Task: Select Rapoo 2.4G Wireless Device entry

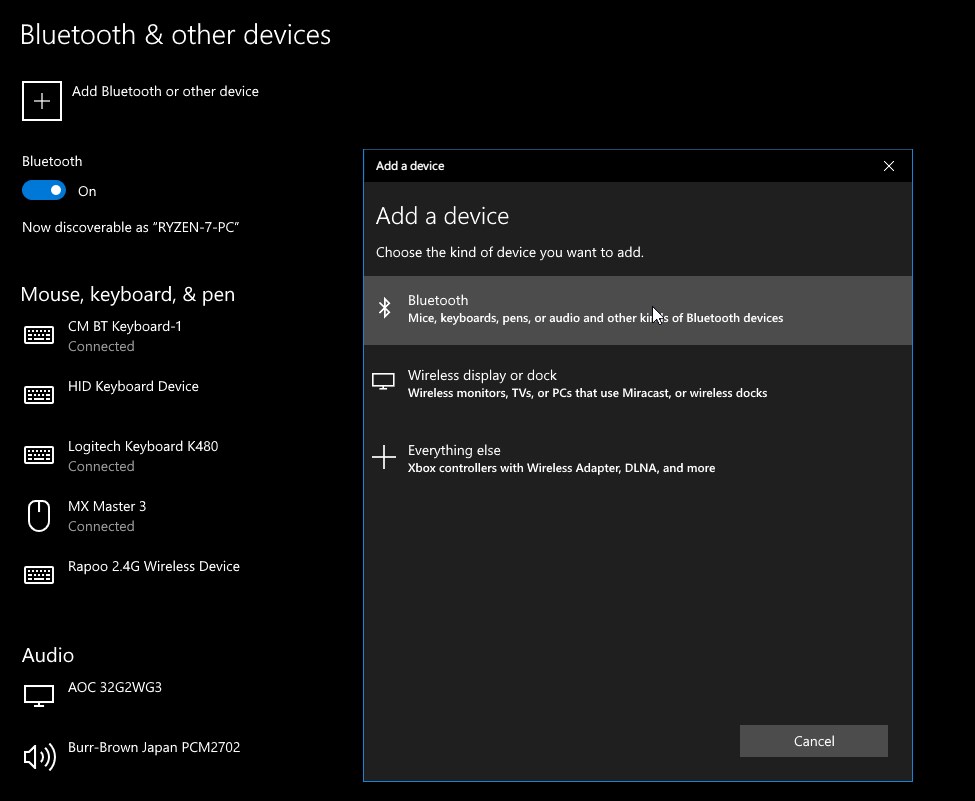Action: coord(153,567)
